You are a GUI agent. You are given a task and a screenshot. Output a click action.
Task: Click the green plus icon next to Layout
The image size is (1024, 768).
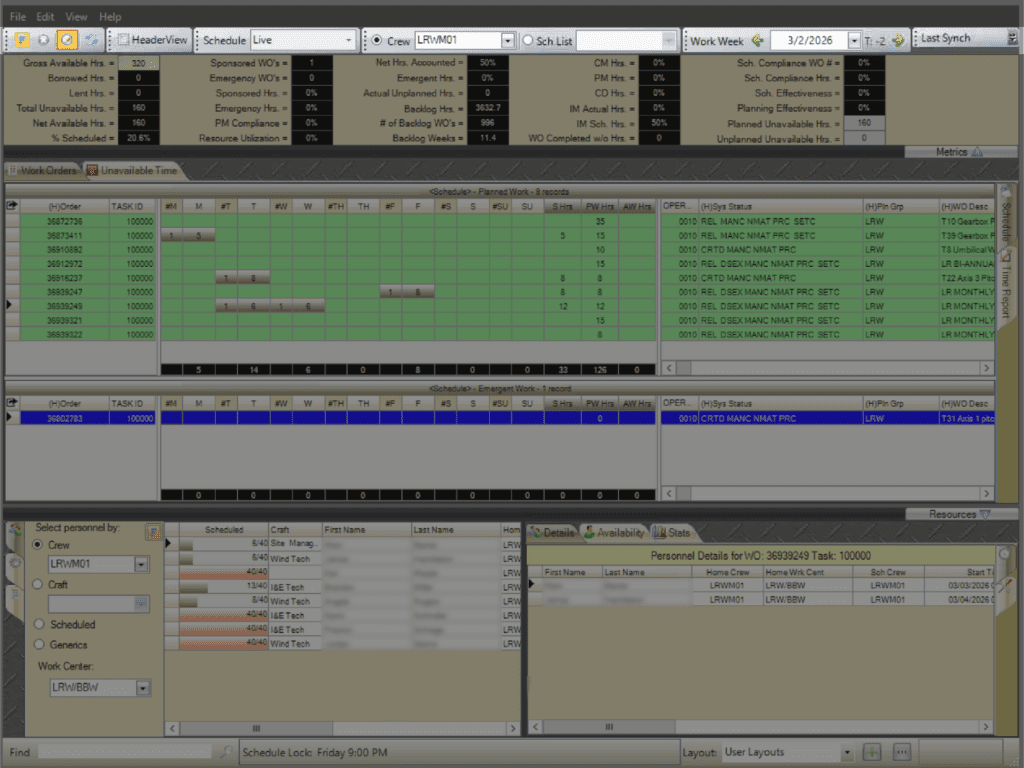point(872,752)
